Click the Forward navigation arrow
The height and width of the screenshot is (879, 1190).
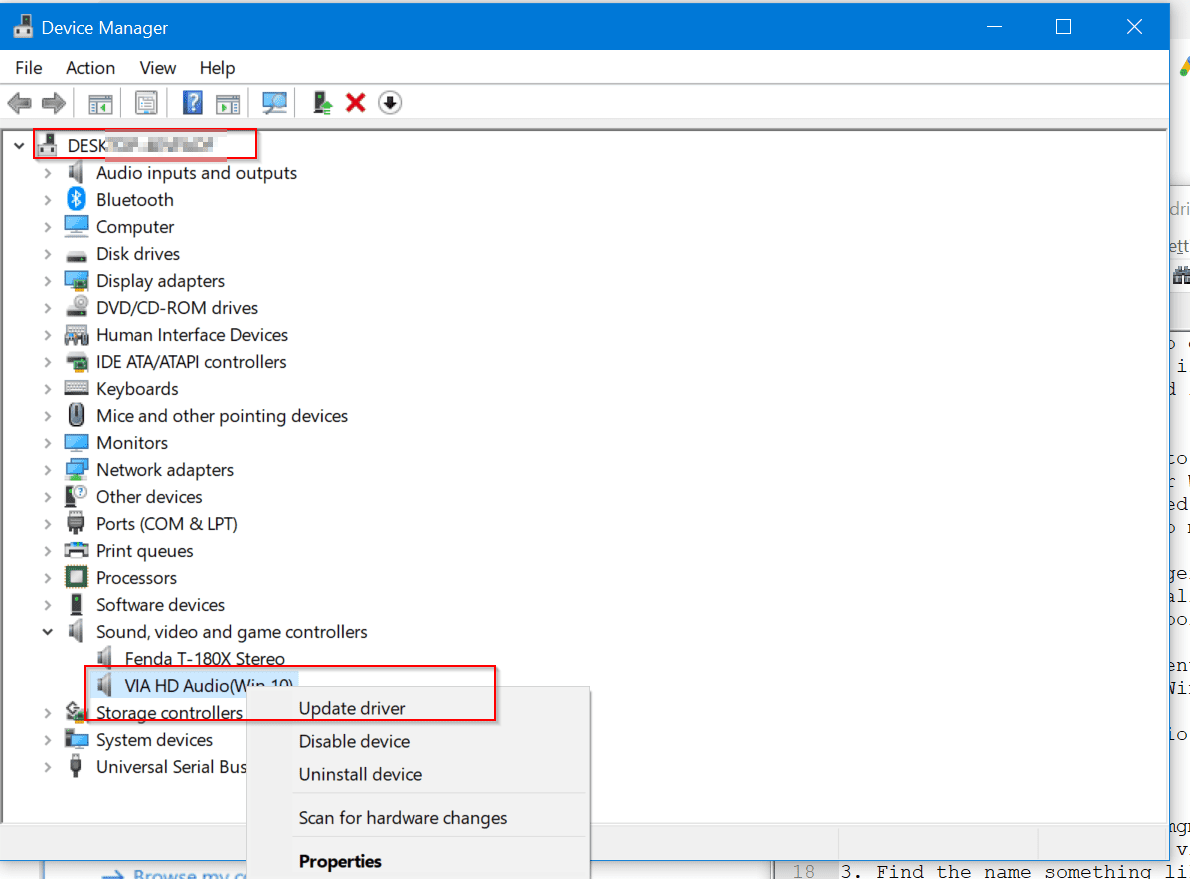coord(53,102)
